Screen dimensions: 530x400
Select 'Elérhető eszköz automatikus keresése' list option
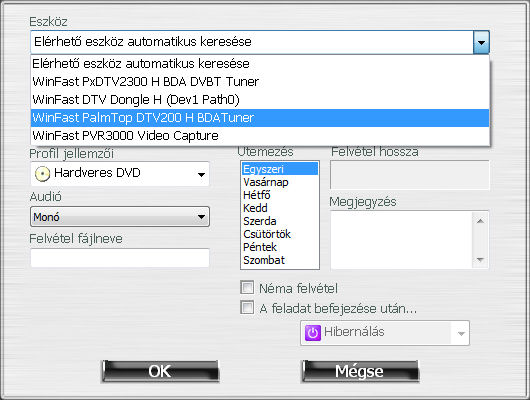click(x=260, y=64)
